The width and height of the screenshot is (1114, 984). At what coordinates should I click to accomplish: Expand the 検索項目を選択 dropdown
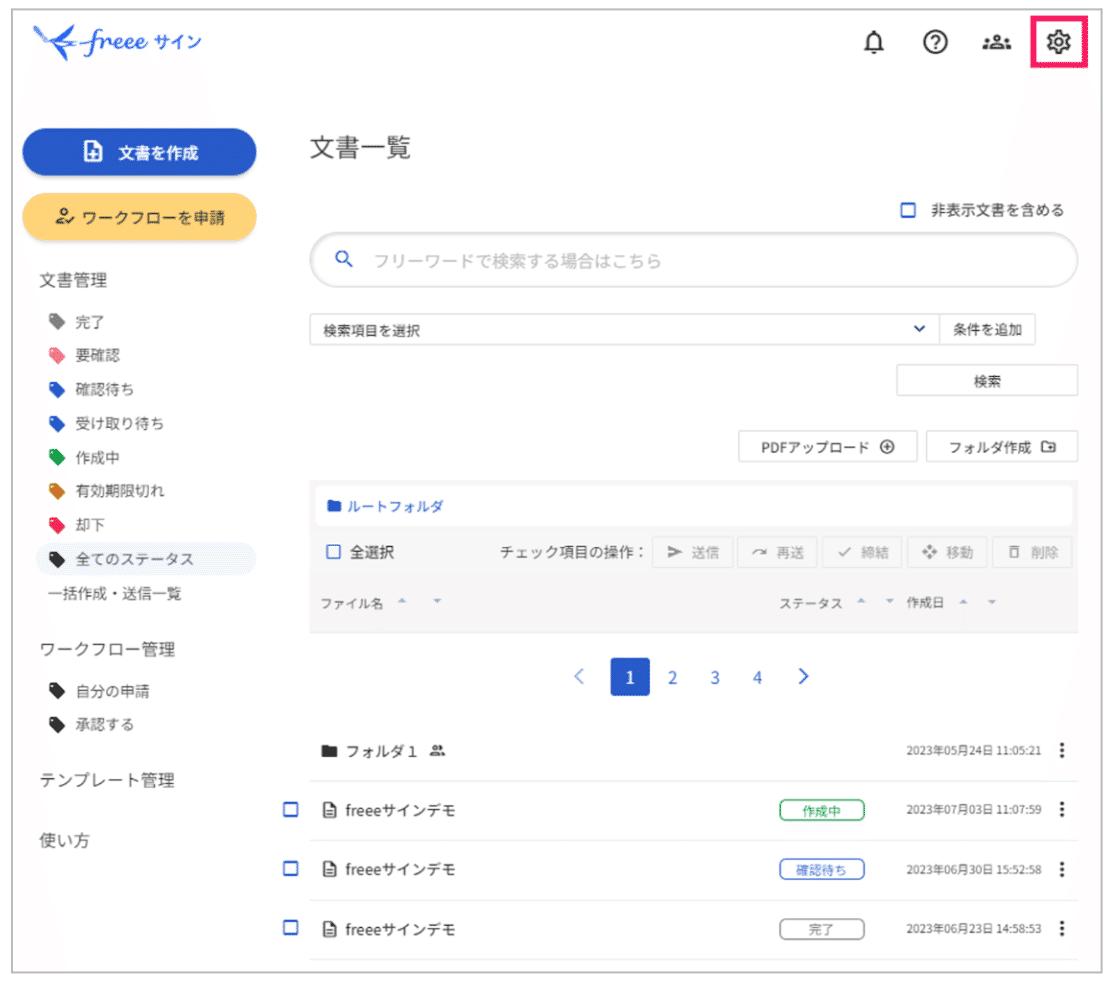coord(624,330)
